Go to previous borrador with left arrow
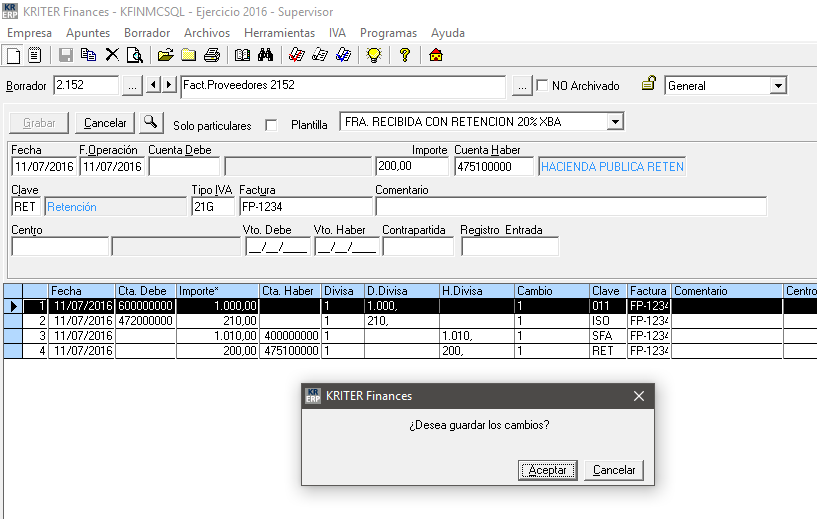Viewport: 817px width, 519px height. click(153, 85)
